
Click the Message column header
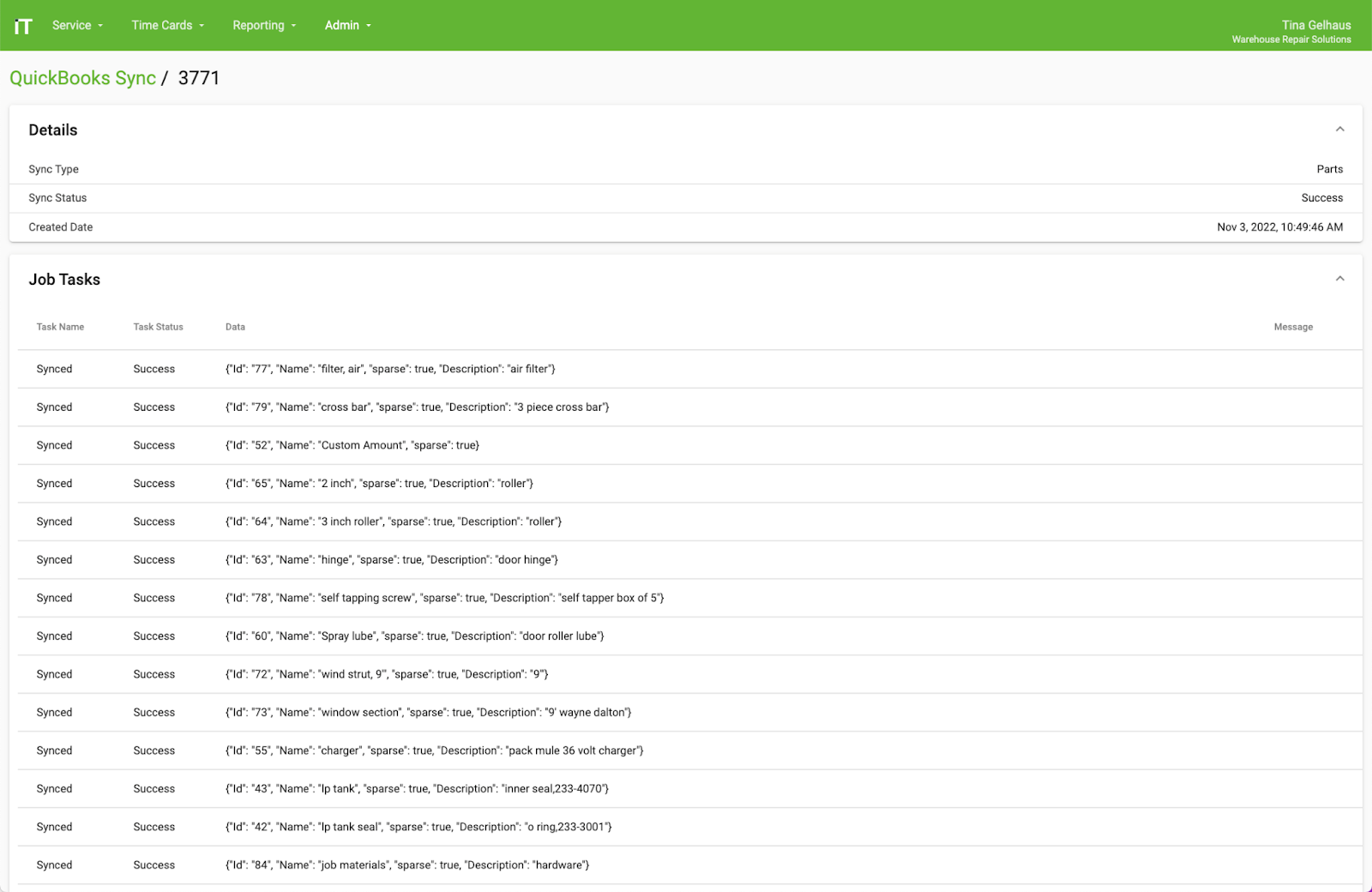[x=1293, y=327]
